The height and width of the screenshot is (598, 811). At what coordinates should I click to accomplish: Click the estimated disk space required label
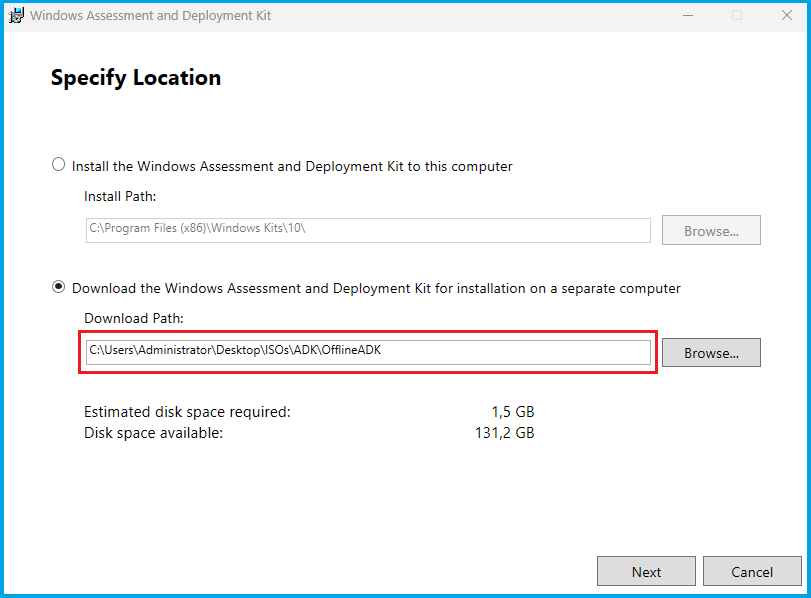[x=187, y=411]
